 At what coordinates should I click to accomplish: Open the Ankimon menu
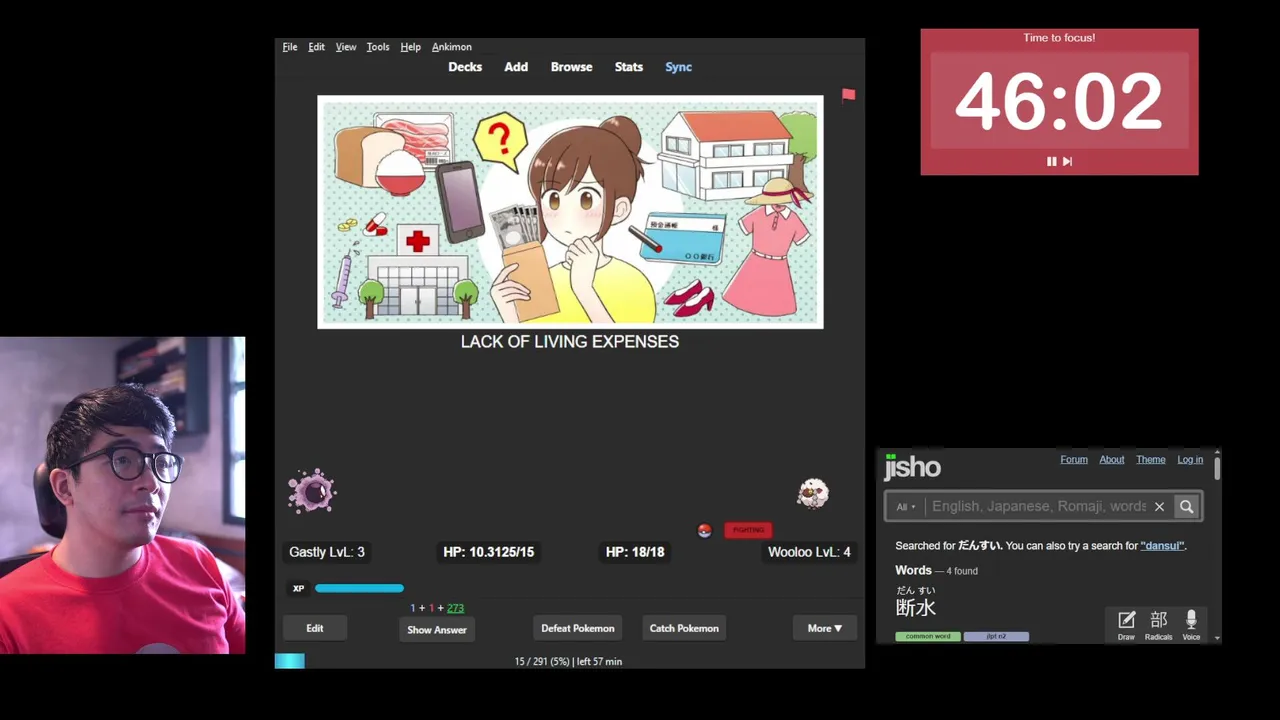pos(452,47)
